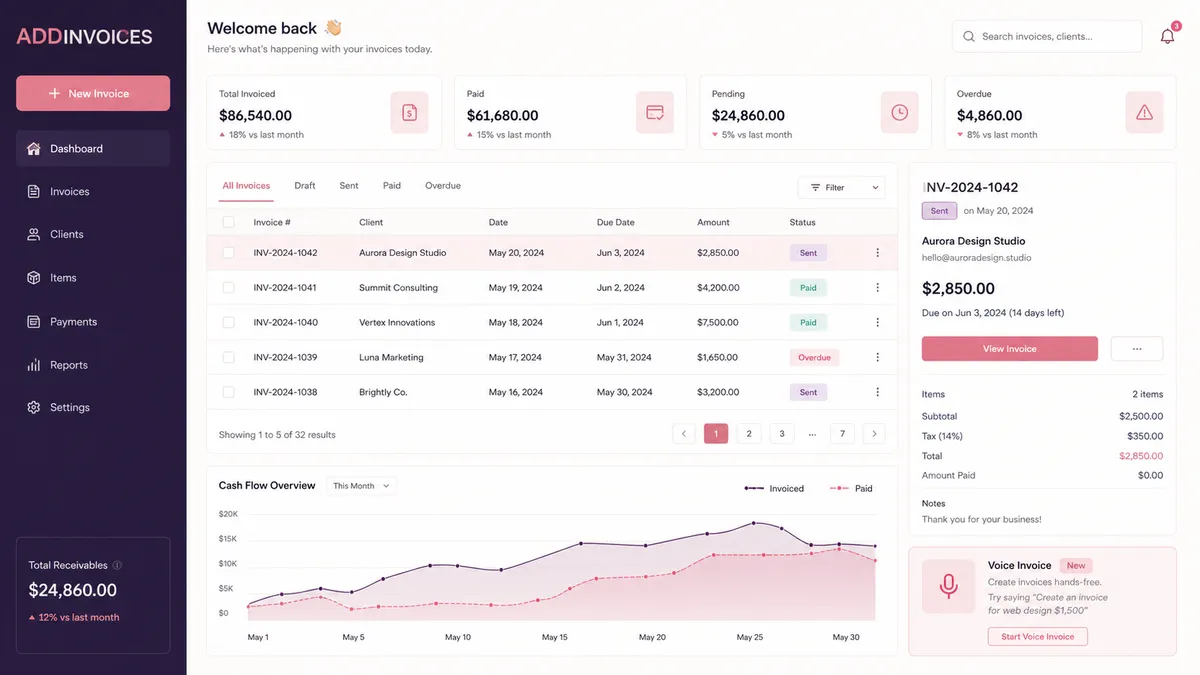The width and height of the screenshot is (1200, 675).
Task: Click the Amount column header
Action: pyautogui.click(x=713, y=222)
